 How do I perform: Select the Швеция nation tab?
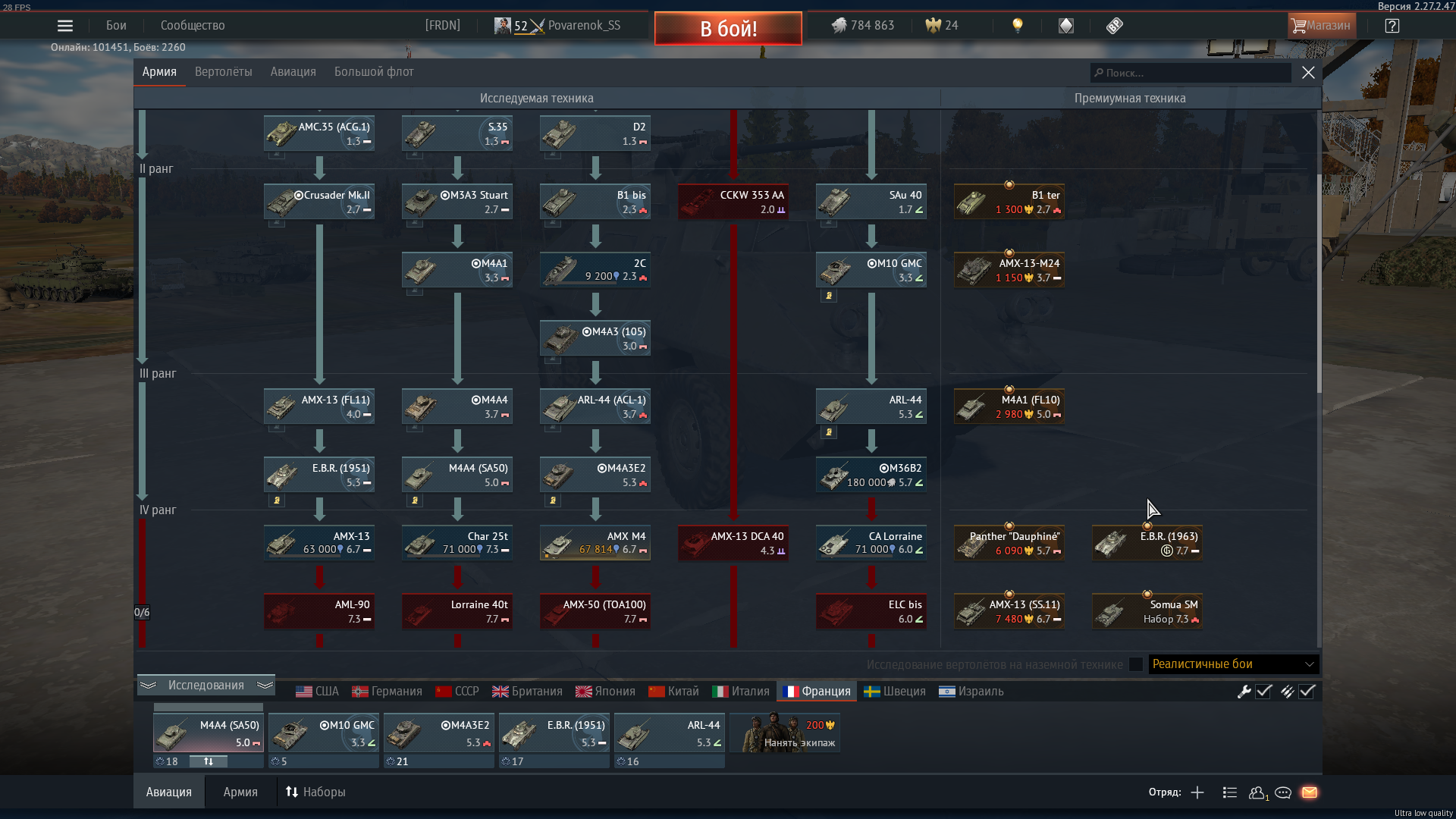895,692
